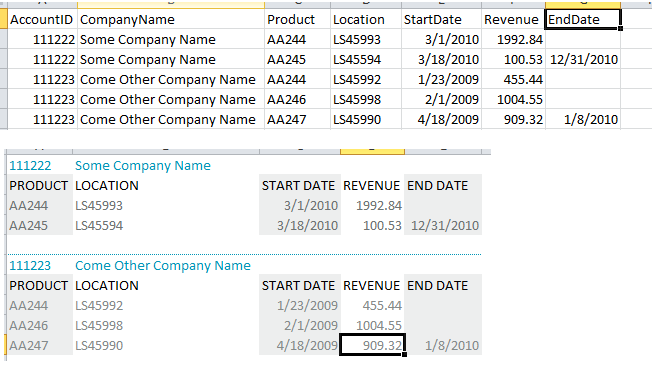Image resolution: width=662 pixels, height=371 pixels.
Task: Click gray AA245 in the report
Action: (29, 225)
